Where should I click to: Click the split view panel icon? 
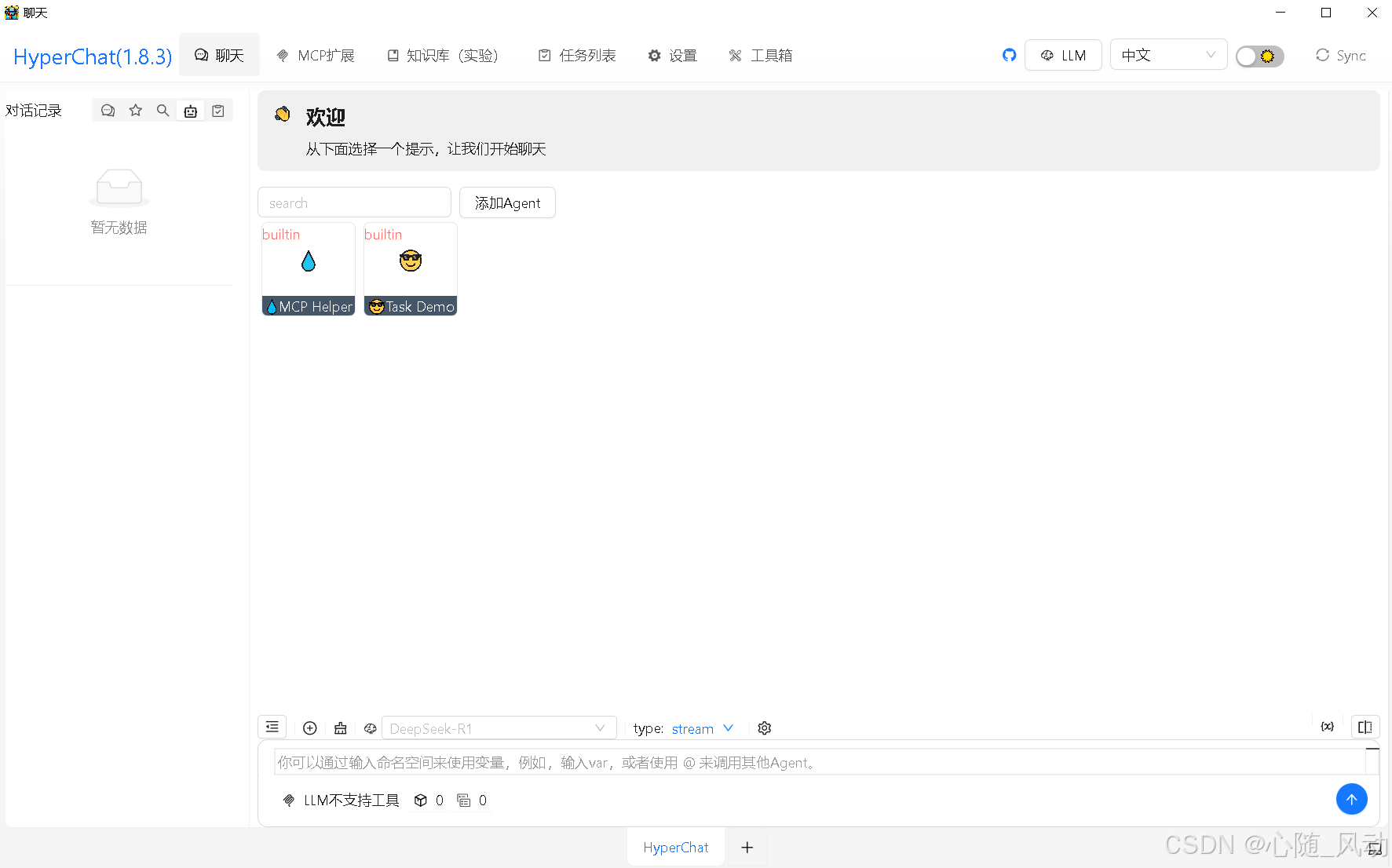point(1365,727)
